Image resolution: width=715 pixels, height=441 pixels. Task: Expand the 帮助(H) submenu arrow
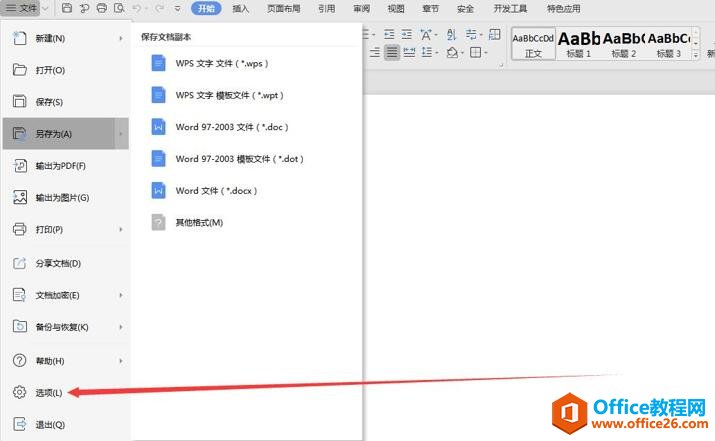(x=121, y=361)
